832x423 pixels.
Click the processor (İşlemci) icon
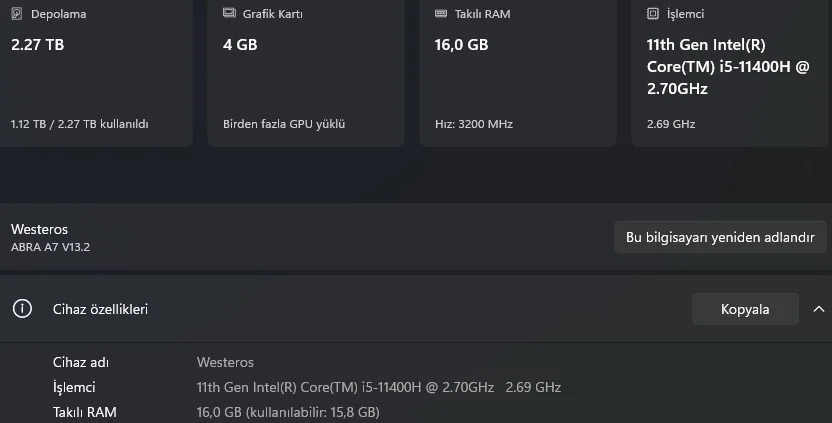pyautogui.click(x=653, y=15)
